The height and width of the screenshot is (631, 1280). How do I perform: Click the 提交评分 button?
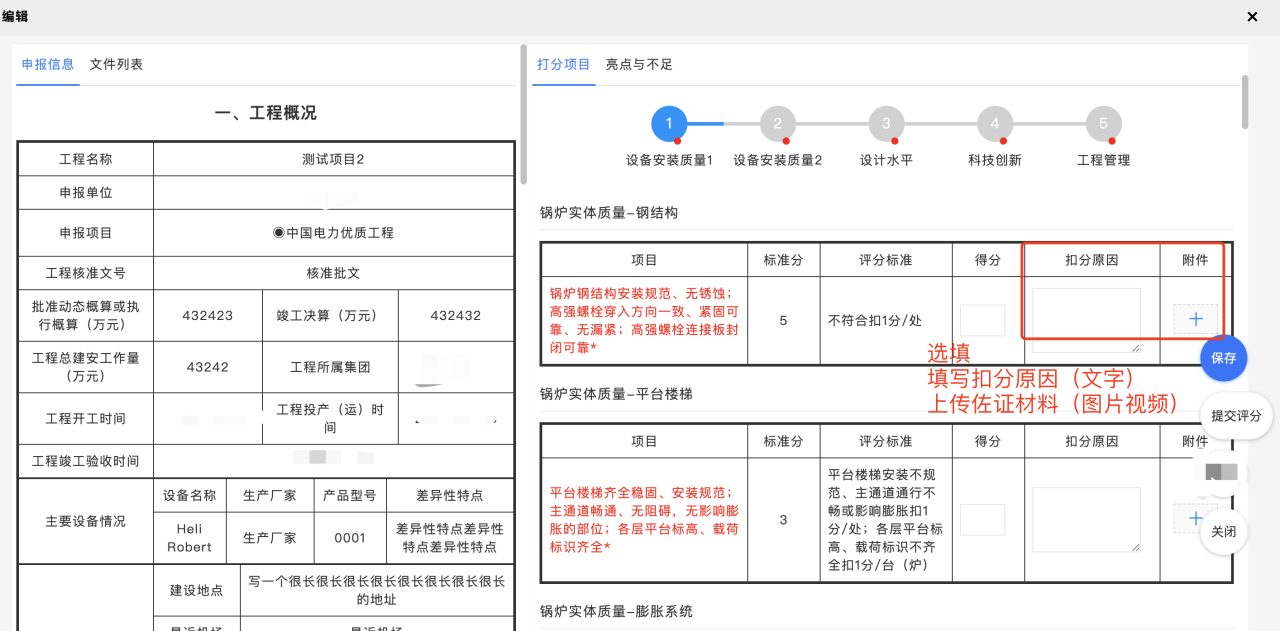[1236, 416]
